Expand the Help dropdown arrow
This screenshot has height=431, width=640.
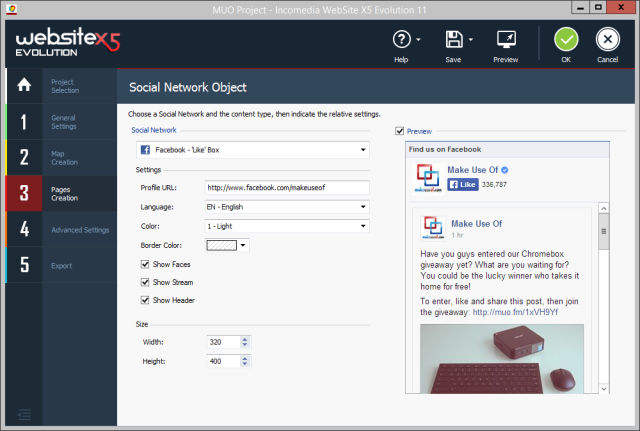418,40
